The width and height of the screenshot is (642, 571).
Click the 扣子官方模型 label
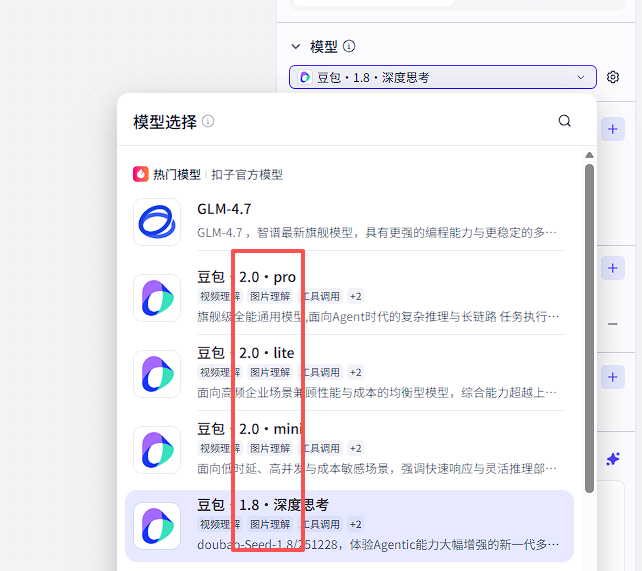247,175
